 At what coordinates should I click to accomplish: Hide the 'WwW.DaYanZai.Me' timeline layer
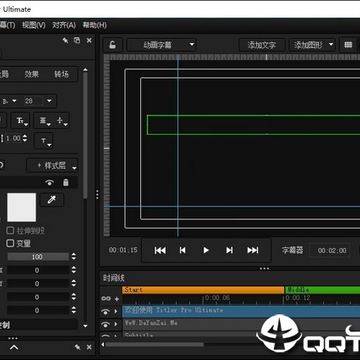tap(106, 324)
